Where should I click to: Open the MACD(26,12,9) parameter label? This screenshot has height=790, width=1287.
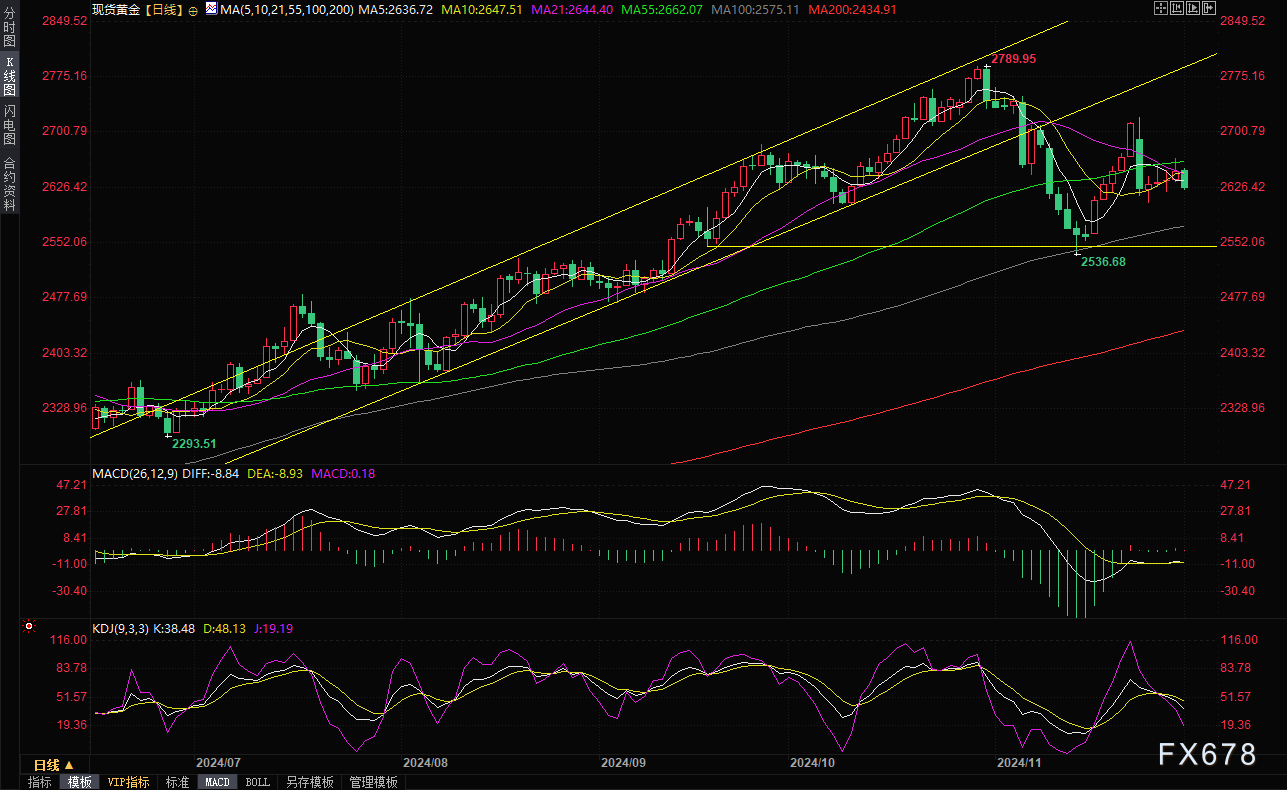coord(134,473)
